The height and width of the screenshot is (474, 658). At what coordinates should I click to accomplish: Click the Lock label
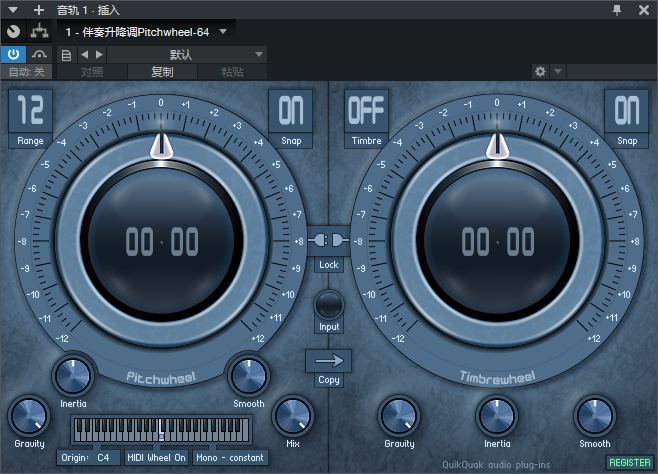(329, 265)
